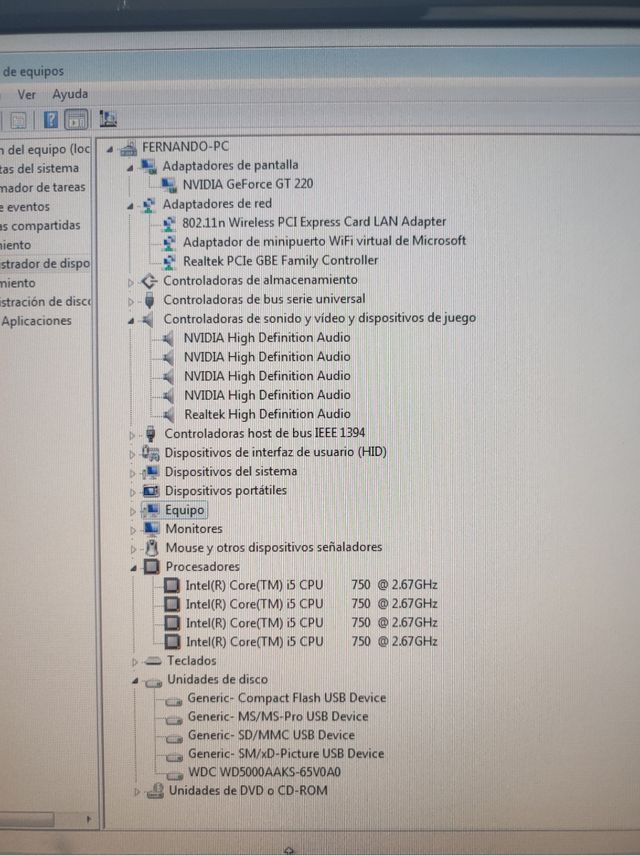Click the DVD drive icon for Unidades de DVD

(x=155, y=791)
